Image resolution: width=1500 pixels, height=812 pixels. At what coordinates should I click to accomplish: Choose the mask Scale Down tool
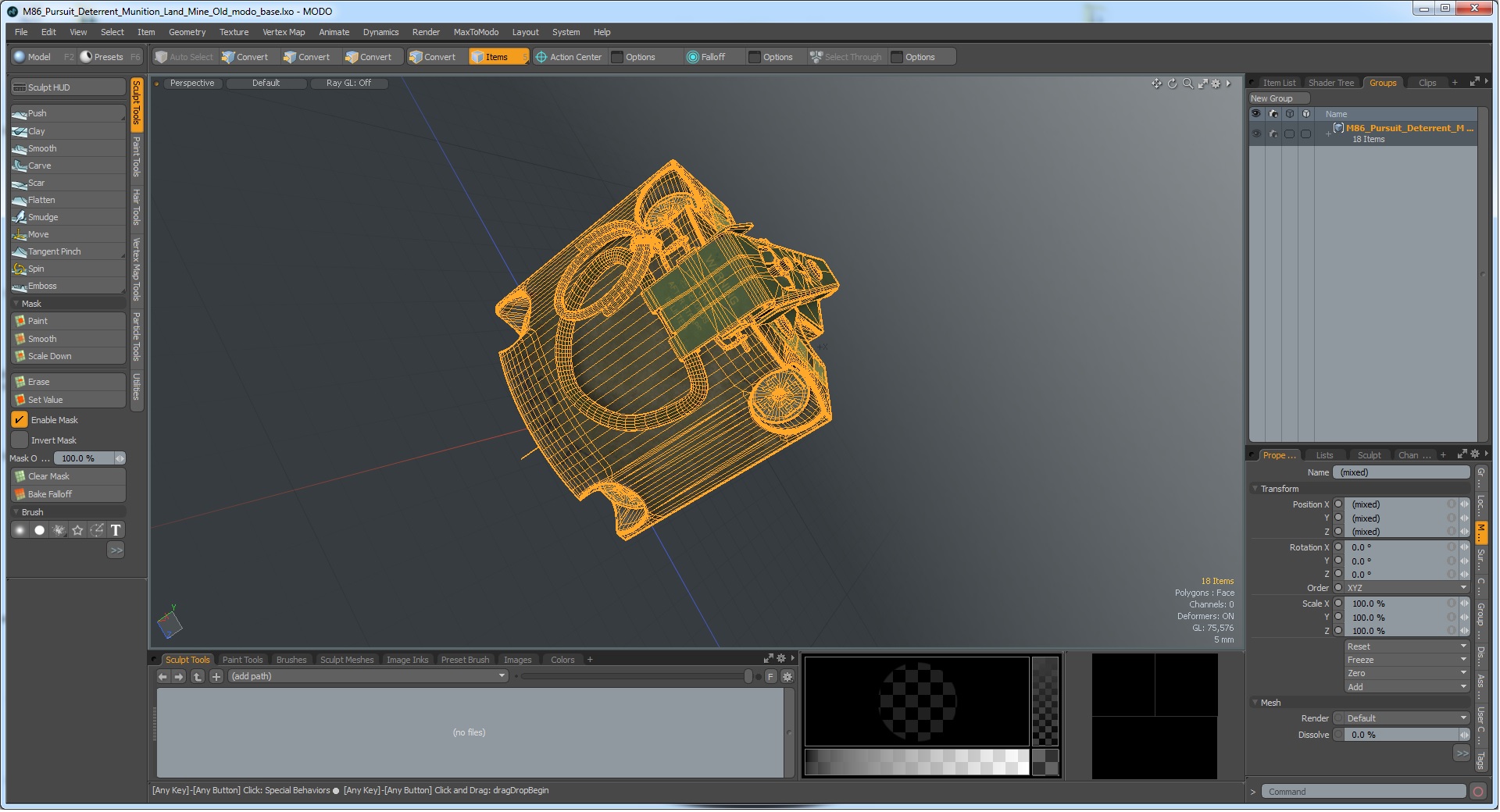click(x=68, y=356)
